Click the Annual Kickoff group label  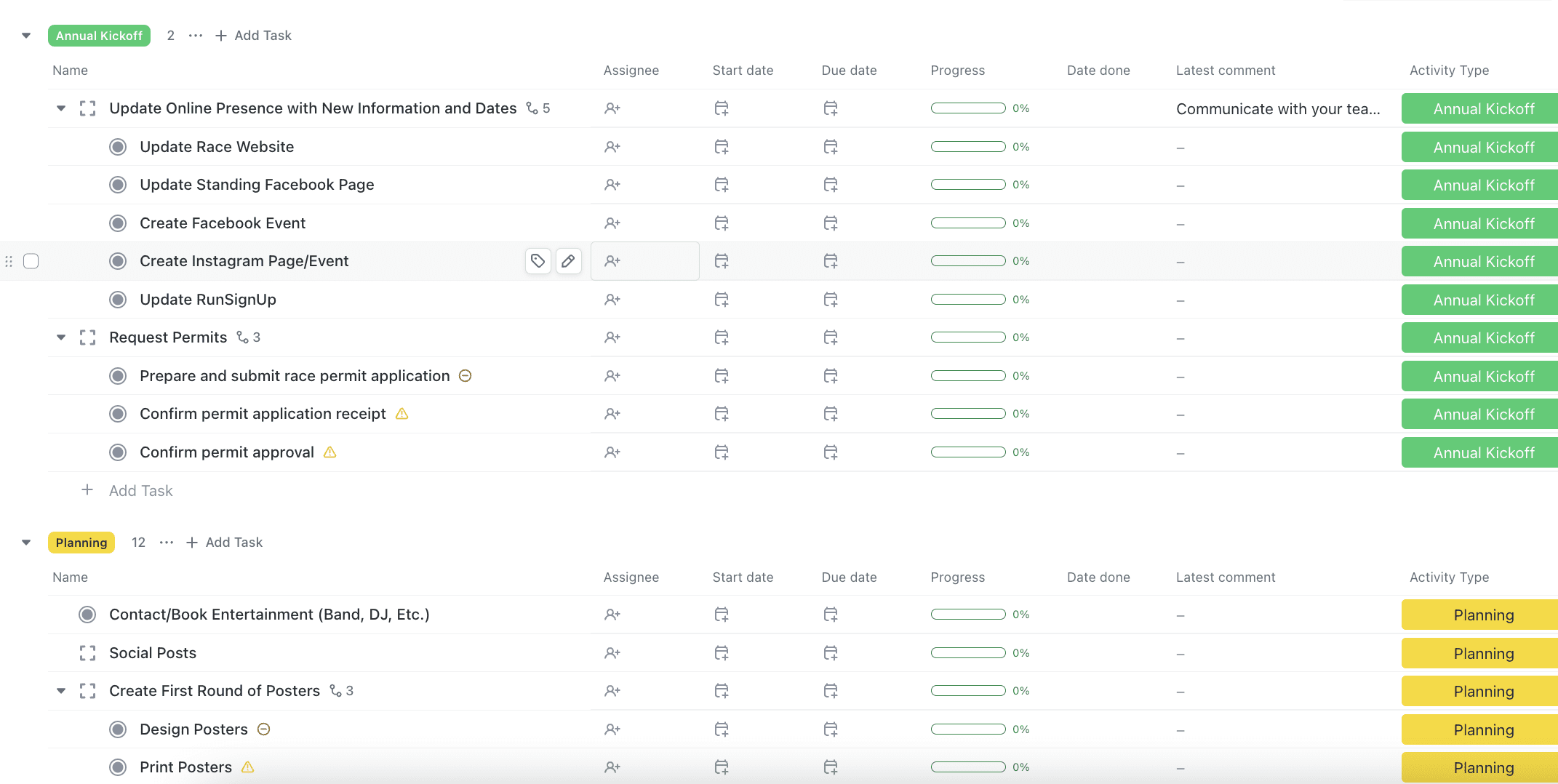[x=99, y=35]
